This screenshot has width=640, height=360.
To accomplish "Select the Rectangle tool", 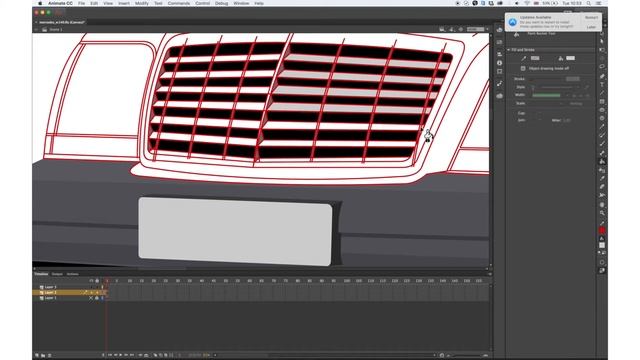I will pyautogui.click(x=602, y=102).
